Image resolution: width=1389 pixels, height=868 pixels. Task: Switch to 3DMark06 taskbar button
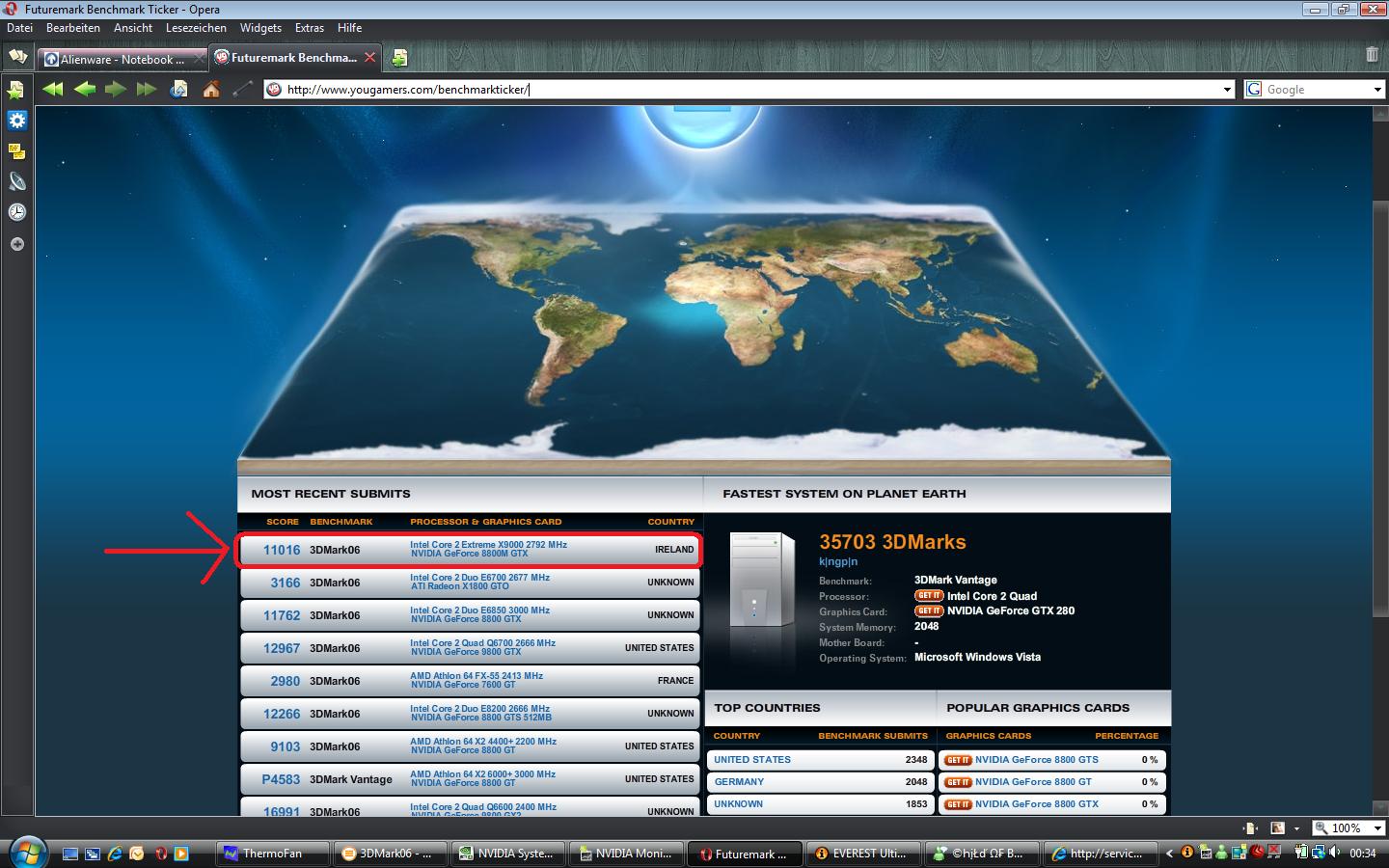pos(392,854)
